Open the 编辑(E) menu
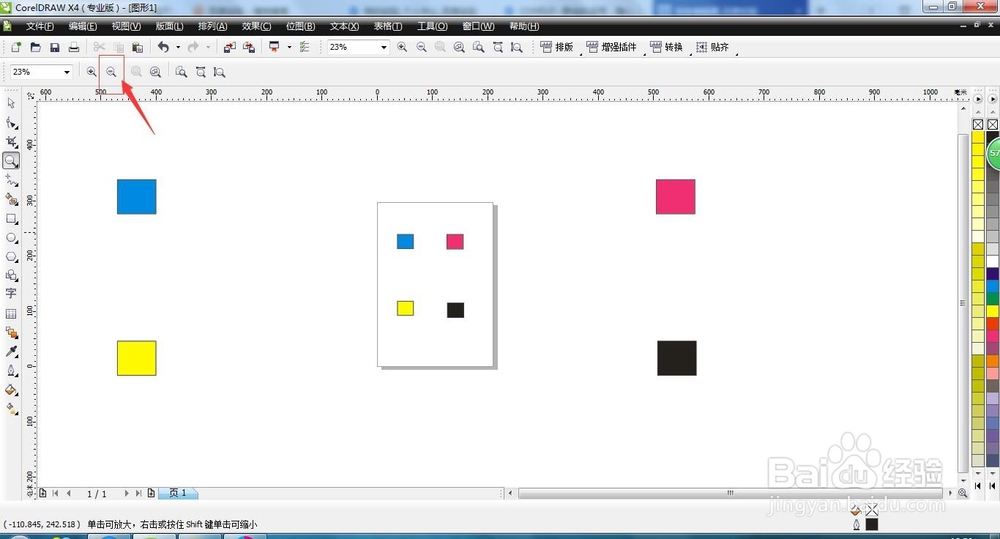Screen dimensions: 1000x539 coord(83,26)
